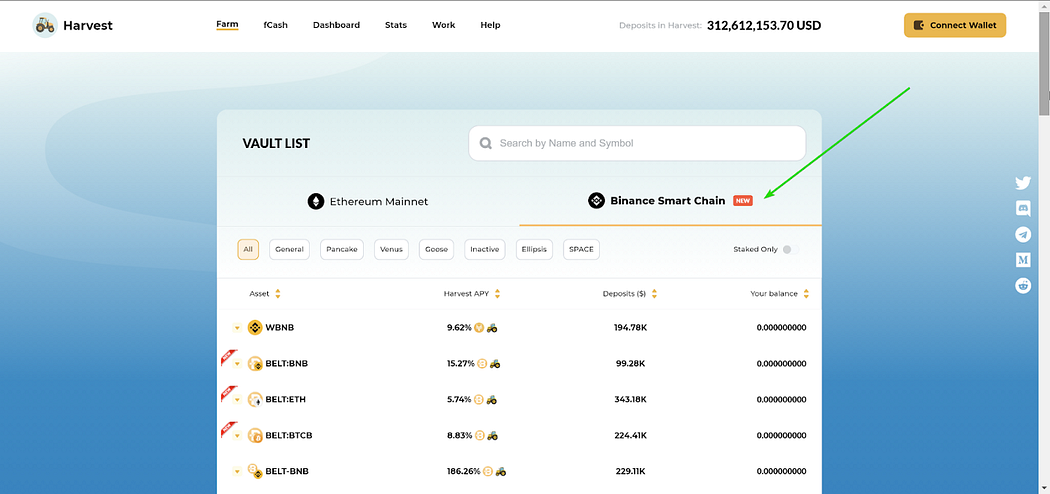The height and width of the screenshot is (494, 1050).
Task: Open the Dashboard nav item
Action: point(336,25)
